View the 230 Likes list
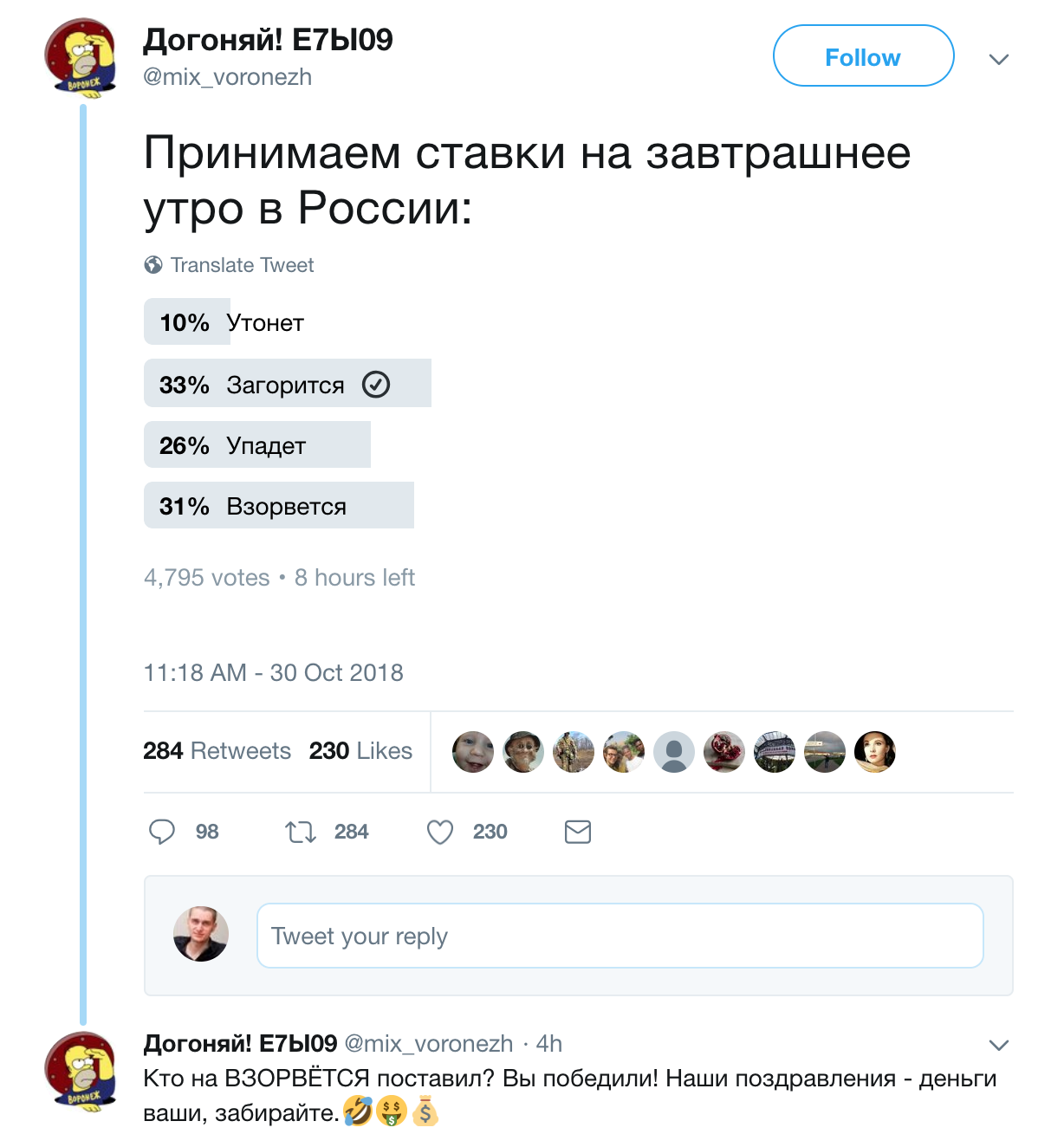This screenshot has height=1147, width=1064. click(x=360, y=750)
